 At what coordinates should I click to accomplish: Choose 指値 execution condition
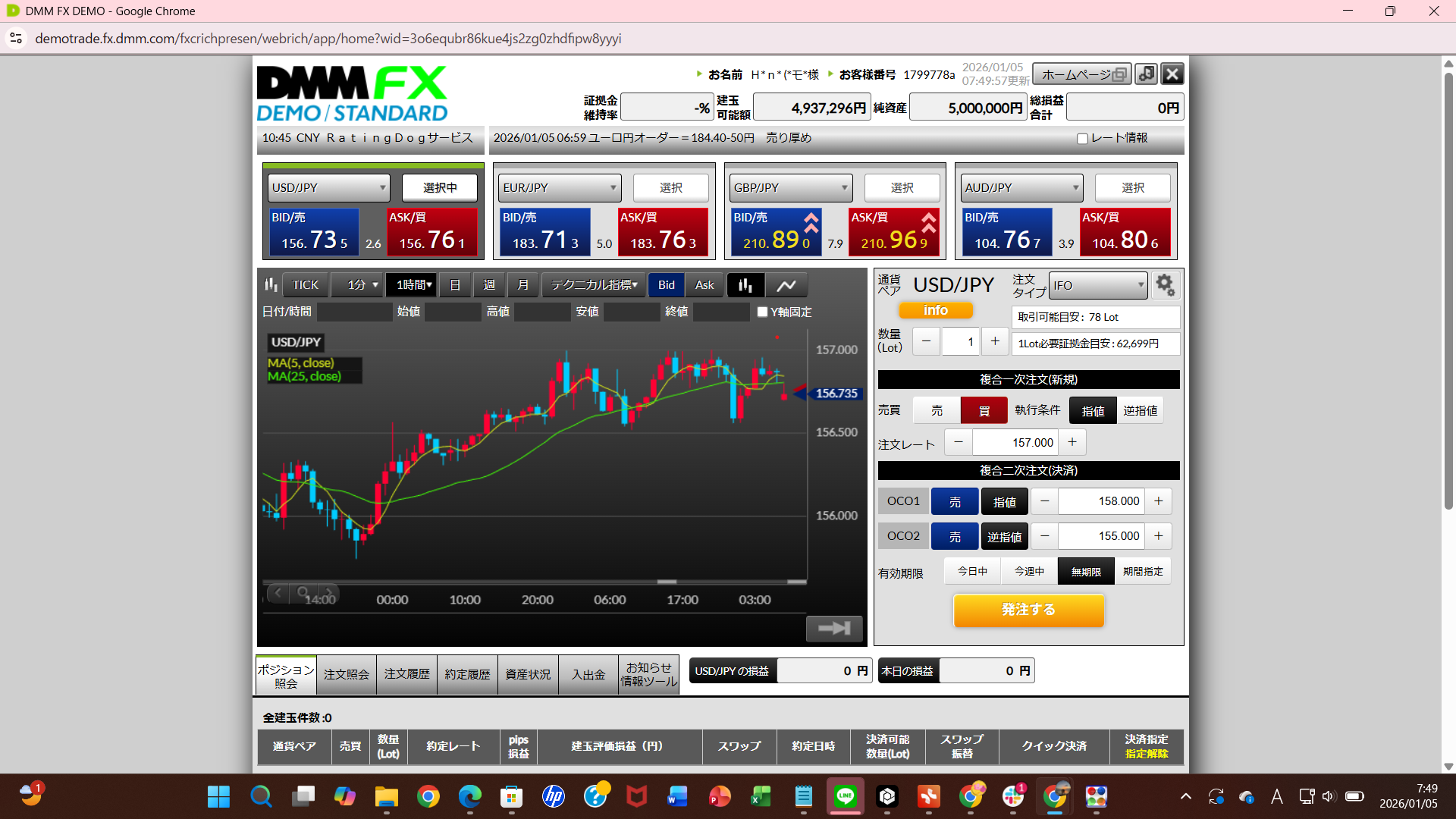coord(1093,410)
